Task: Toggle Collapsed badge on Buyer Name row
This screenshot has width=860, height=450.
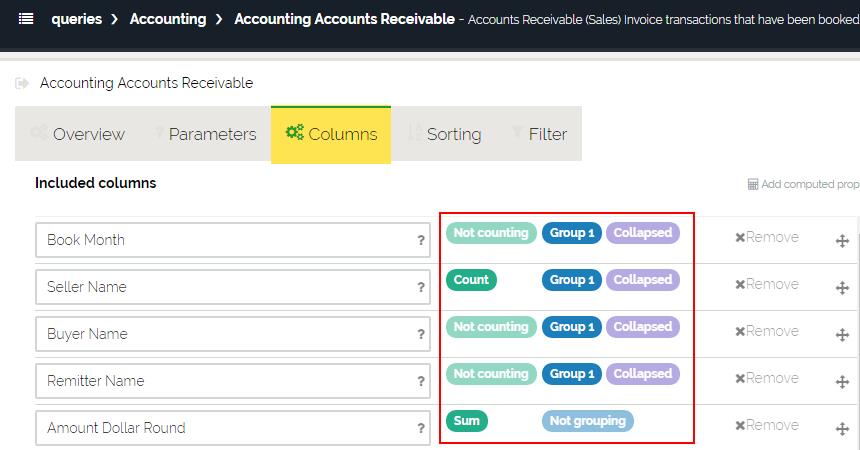Action: [x=642, y=327]
